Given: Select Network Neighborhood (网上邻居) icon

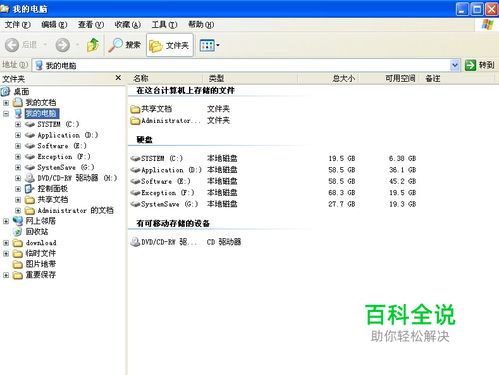Looking at the screenshot, I should click(x=18, y=221).
